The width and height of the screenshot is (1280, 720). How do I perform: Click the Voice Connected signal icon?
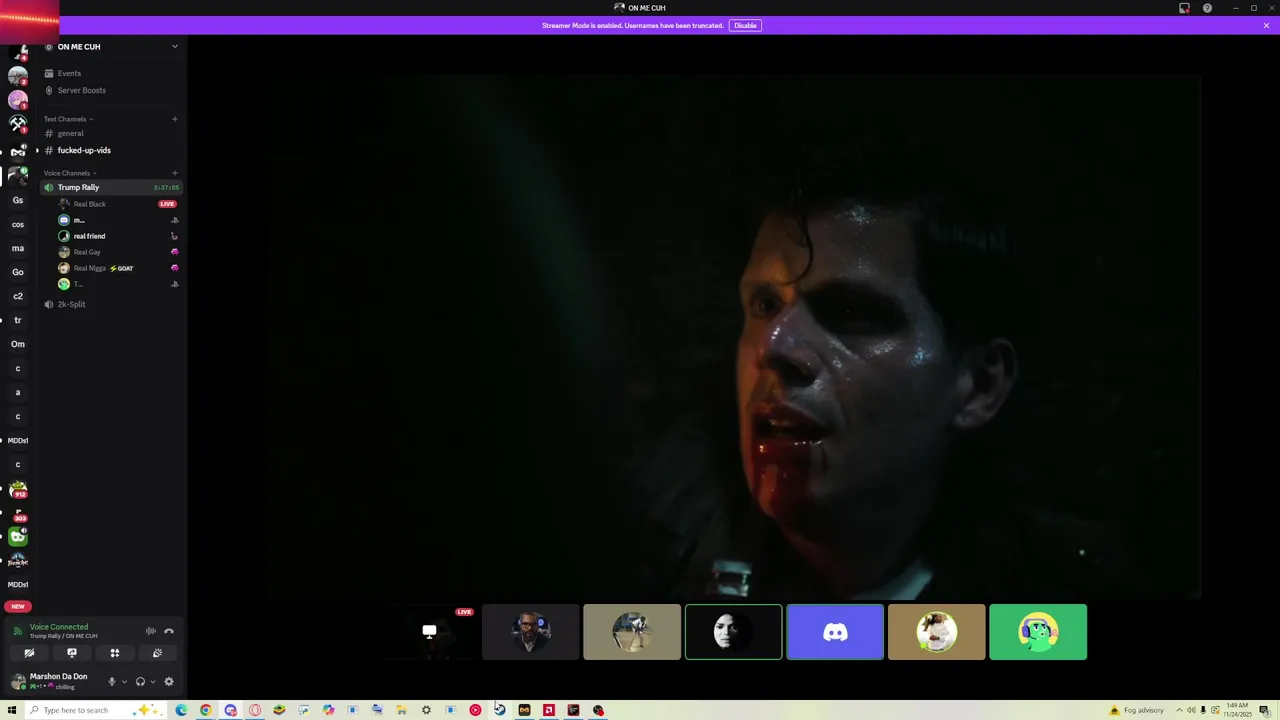click(x=18, y=631)
